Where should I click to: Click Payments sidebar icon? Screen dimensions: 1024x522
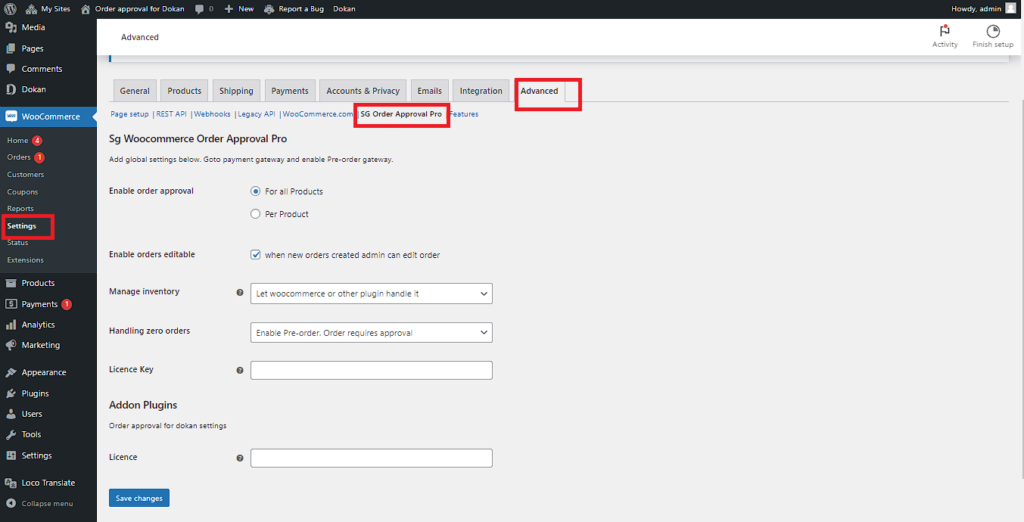point(11,304)
